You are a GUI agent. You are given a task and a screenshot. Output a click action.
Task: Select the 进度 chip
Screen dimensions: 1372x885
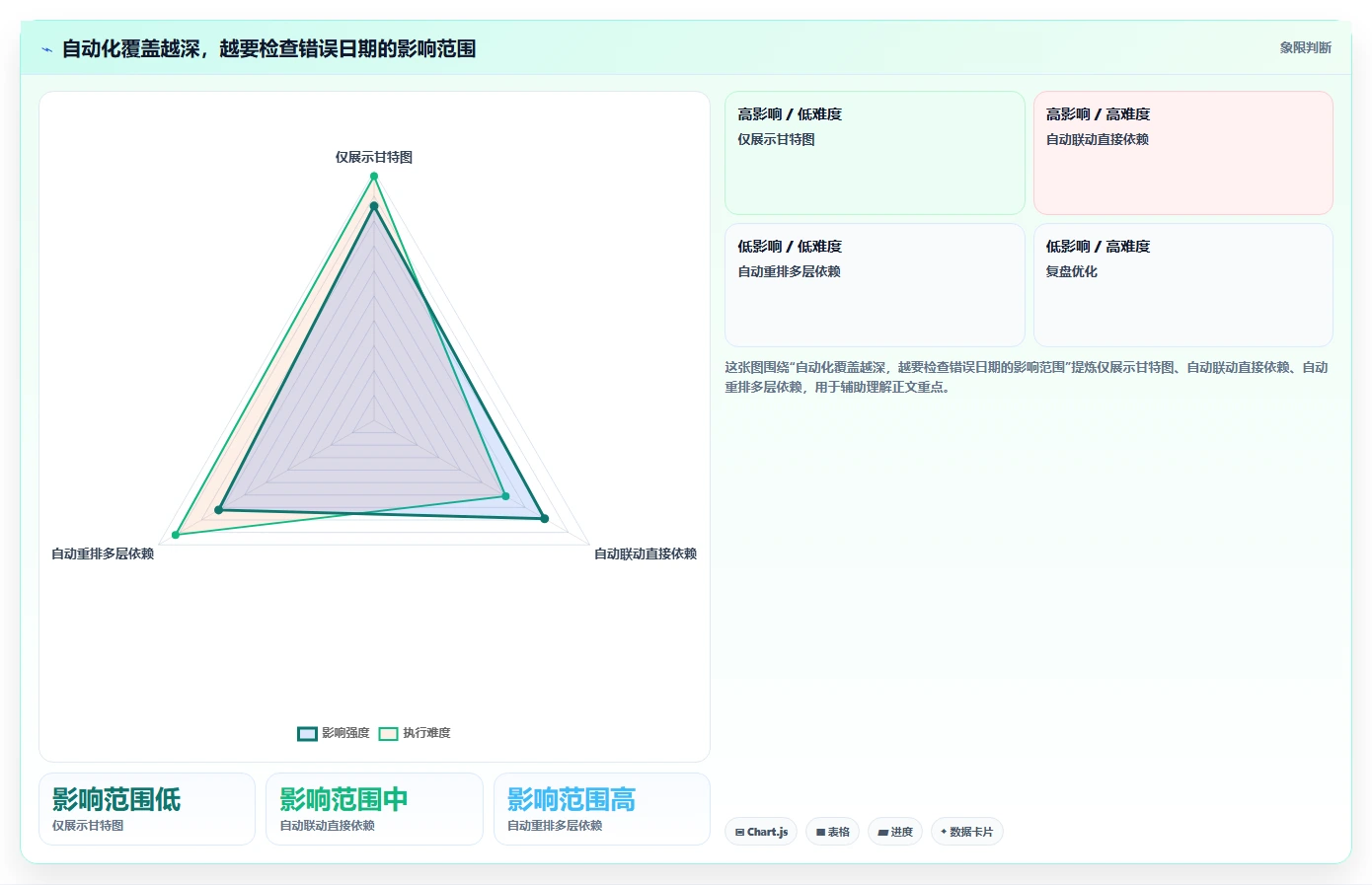[896, 832]
